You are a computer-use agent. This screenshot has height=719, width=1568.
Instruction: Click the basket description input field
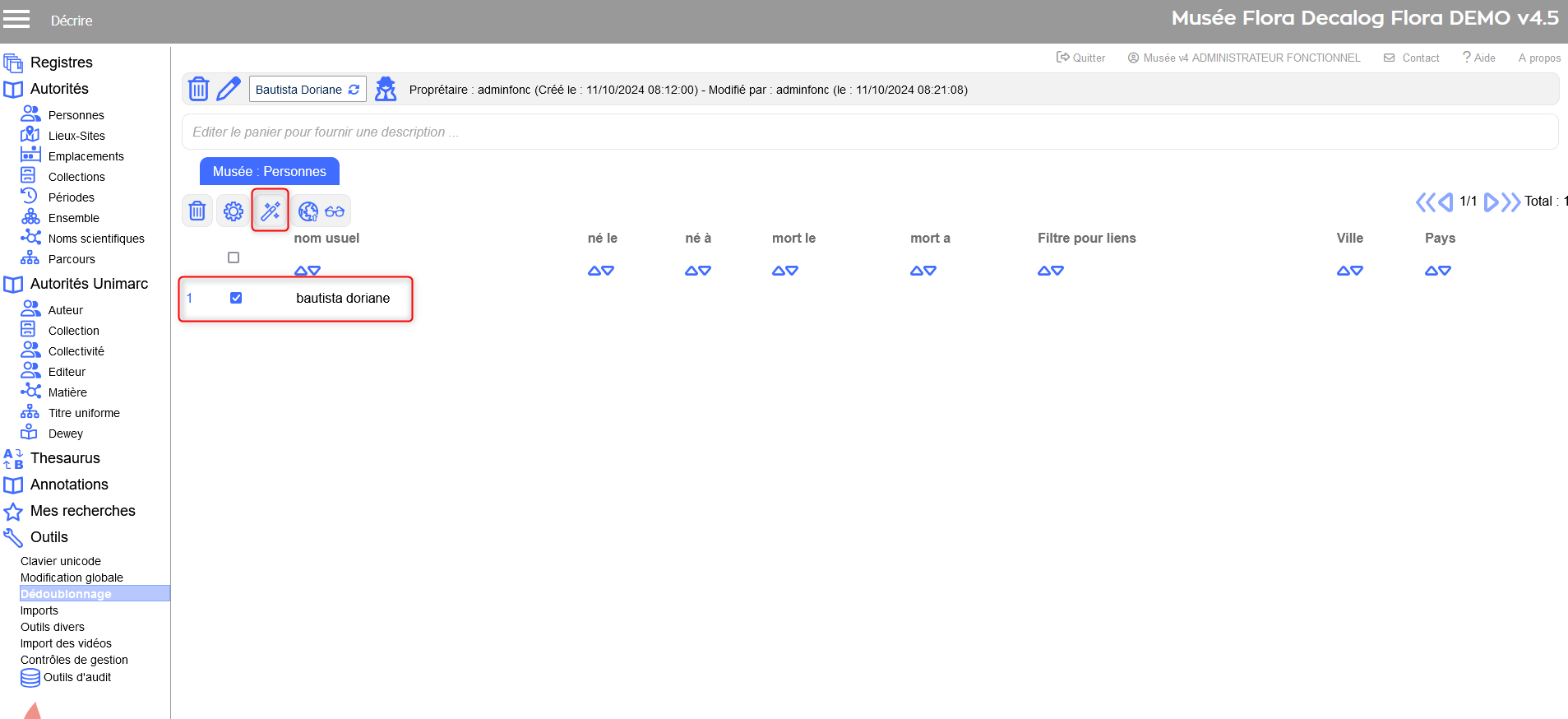click(x=869, y=132)
